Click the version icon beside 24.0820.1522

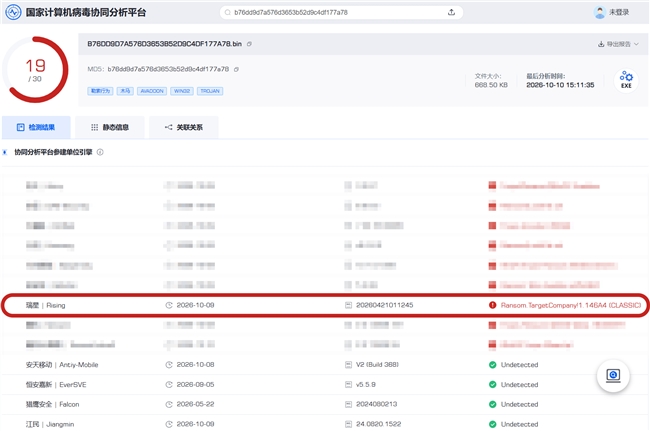348,424
